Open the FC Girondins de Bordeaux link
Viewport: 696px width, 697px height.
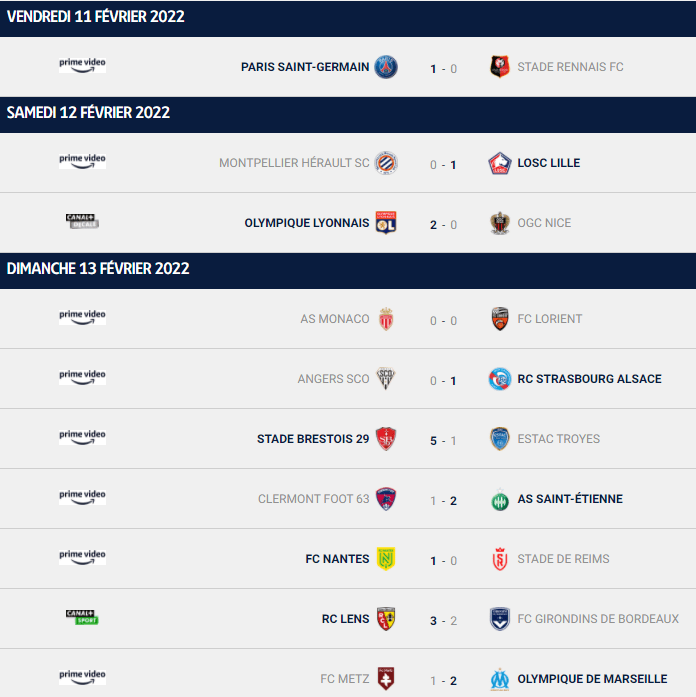[x=598, y=619]
